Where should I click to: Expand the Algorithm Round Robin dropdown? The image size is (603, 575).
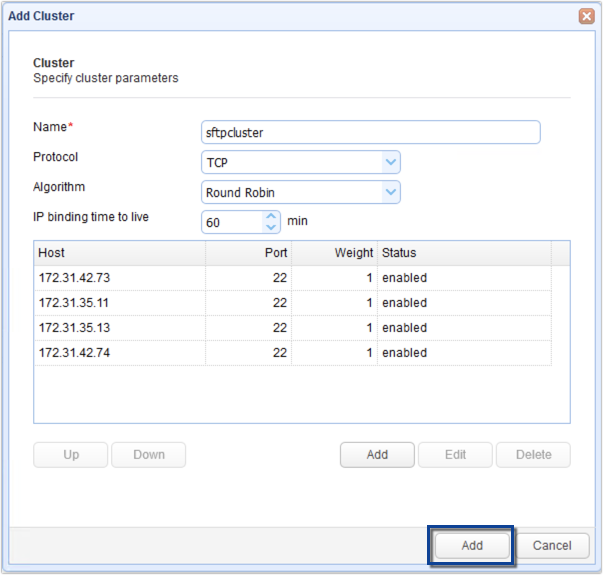click(390, 192)
